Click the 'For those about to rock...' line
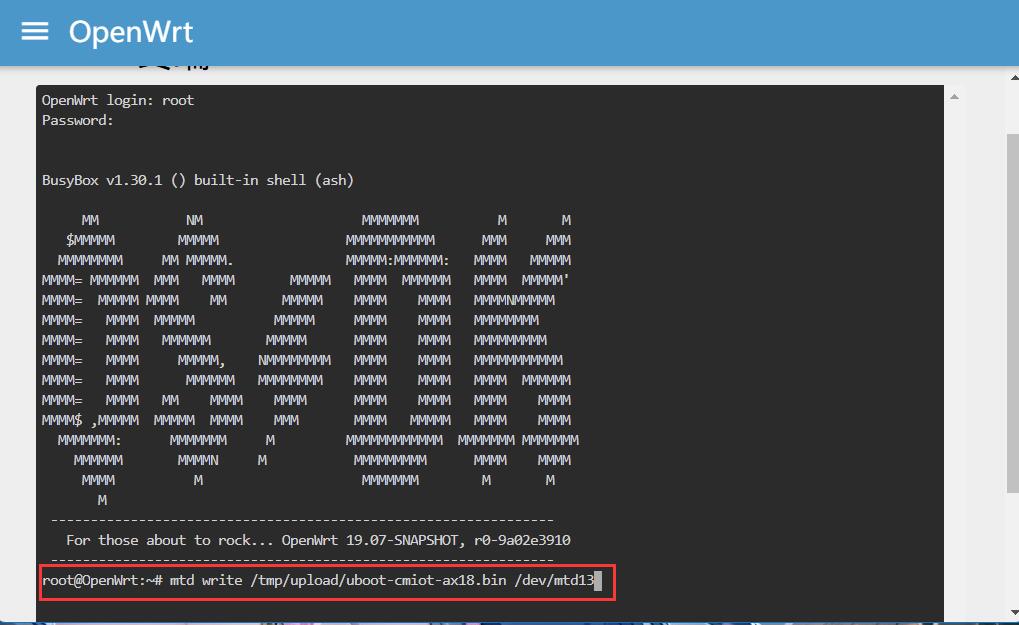1019x625 pixels. (318, 540)
